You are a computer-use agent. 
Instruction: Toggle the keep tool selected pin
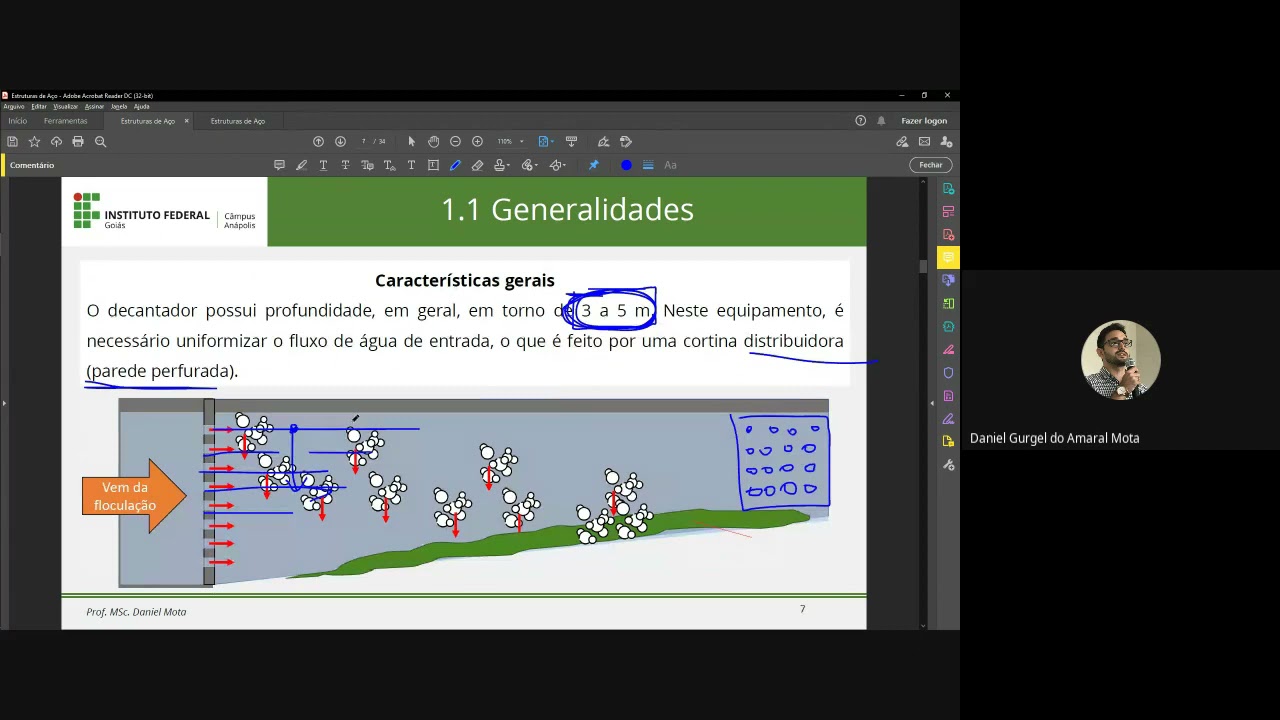click(593, 165)
